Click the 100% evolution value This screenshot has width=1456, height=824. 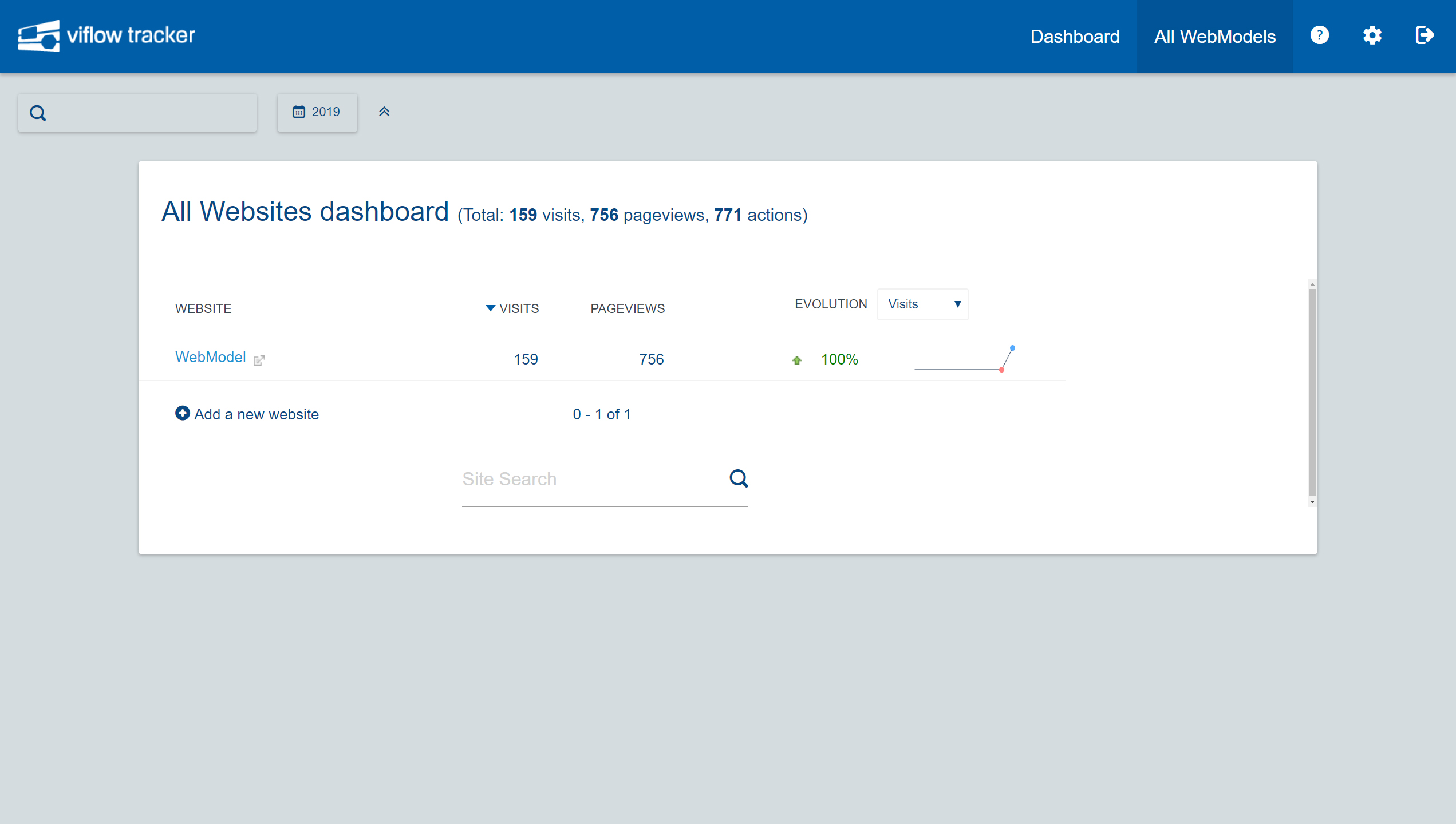(x=839, y=359)
